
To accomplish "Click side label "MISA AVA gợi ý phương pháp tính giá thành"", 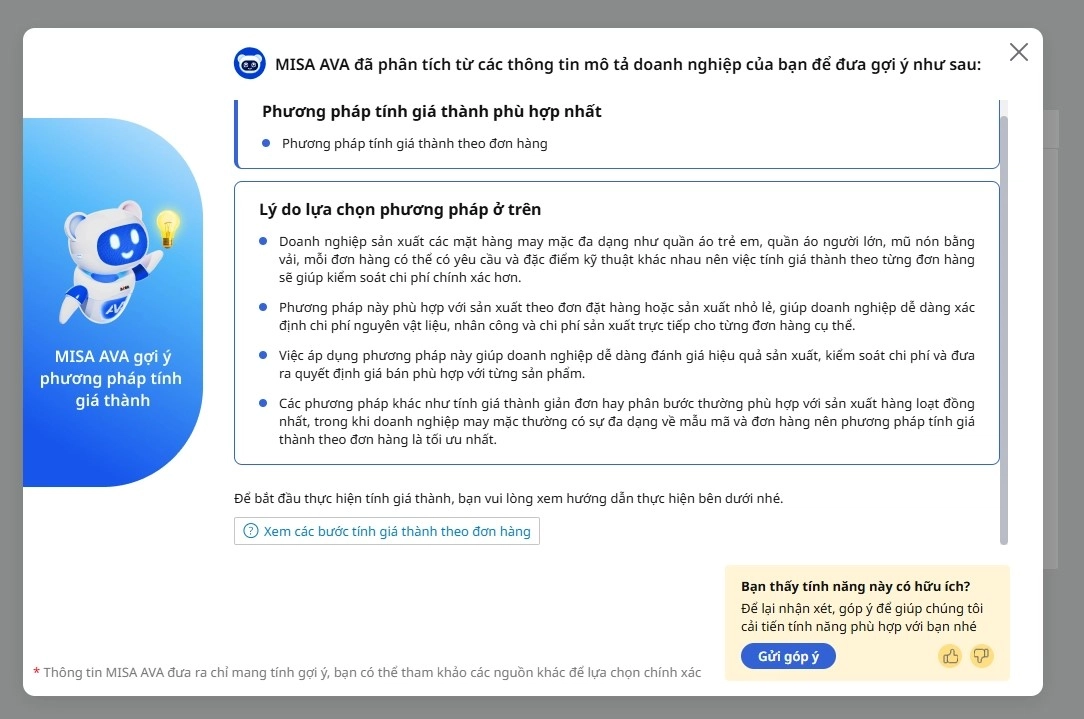I will click(111, 379).
